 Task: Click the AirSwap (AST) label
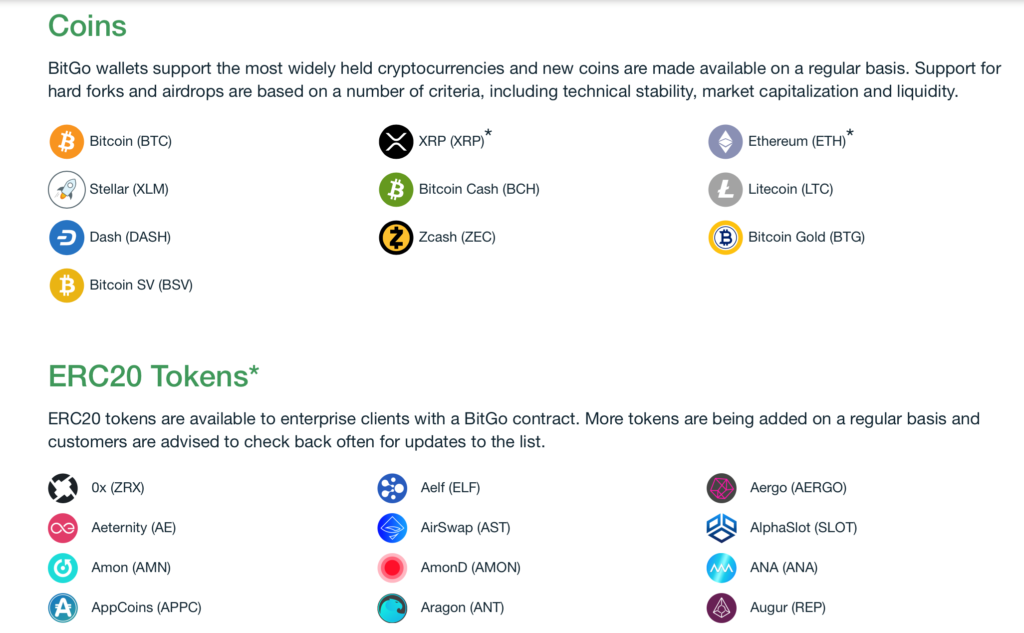pyautogui.click(x=465, y=528)
